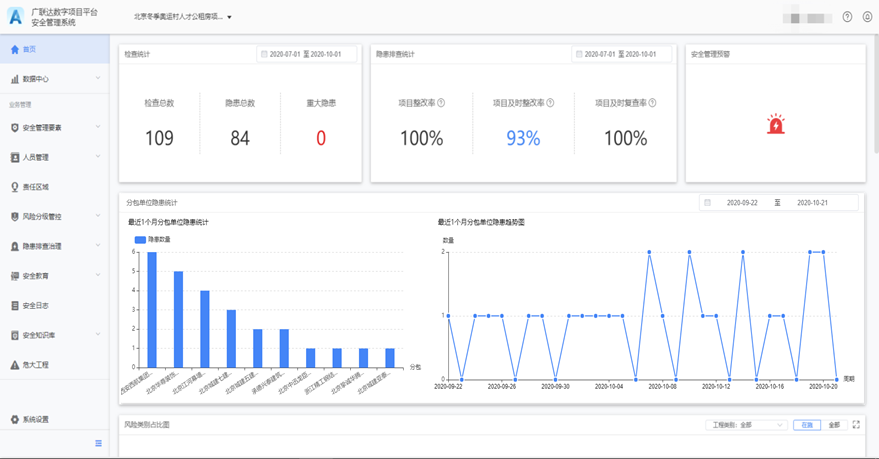Image resolution: width=879 pixels, height=459 pixels.
Task: Click the trend line point at 2020-09-22
Action: [448, 316]
